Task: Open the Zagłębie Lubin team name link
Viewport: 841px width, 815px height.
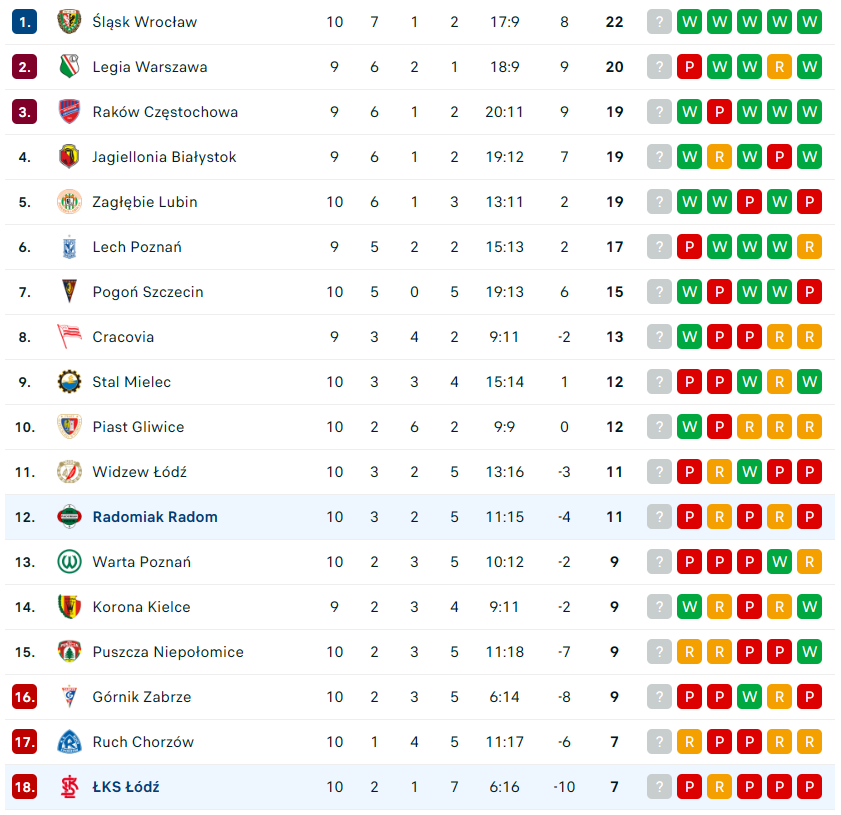Action: coord(145,202)
